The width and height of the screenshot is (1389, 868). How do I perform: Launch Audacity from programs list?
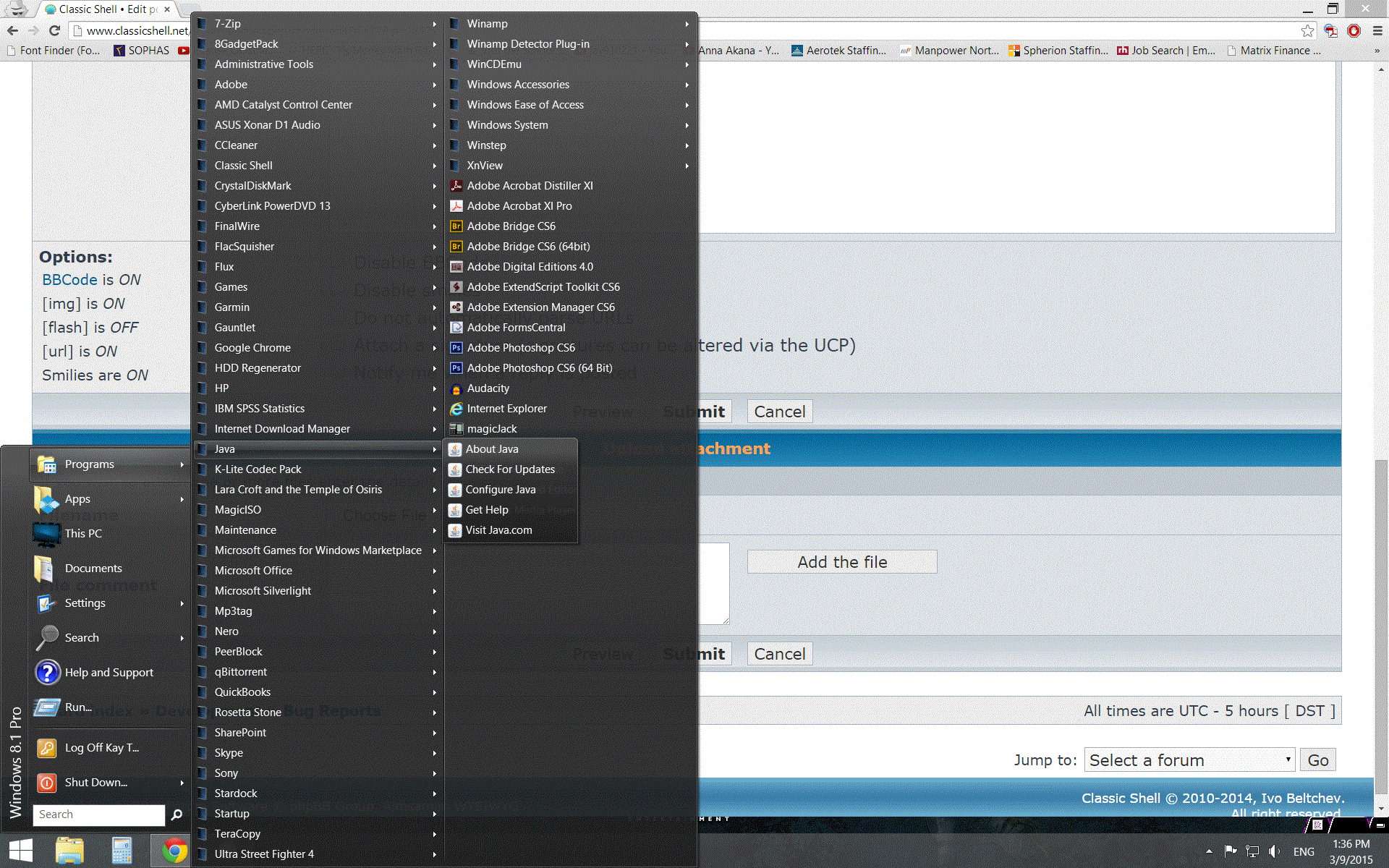tap(488, 388)
